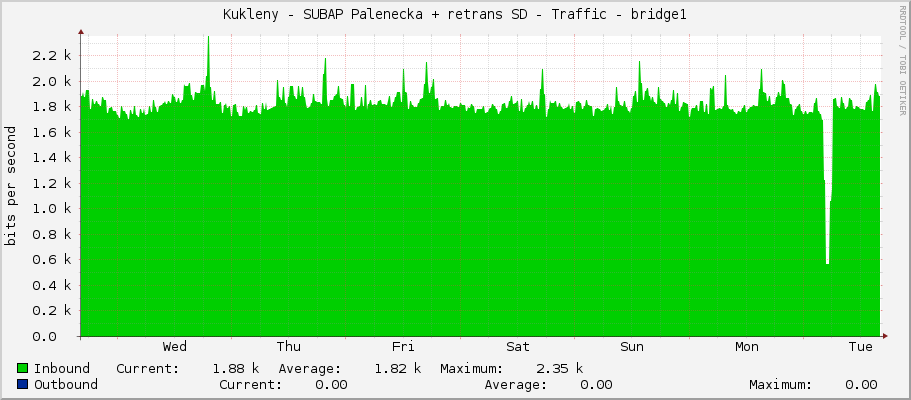Click the bits per second axis title
The image size is (911, 400).
pyautogui.click(x=10, y=186)
